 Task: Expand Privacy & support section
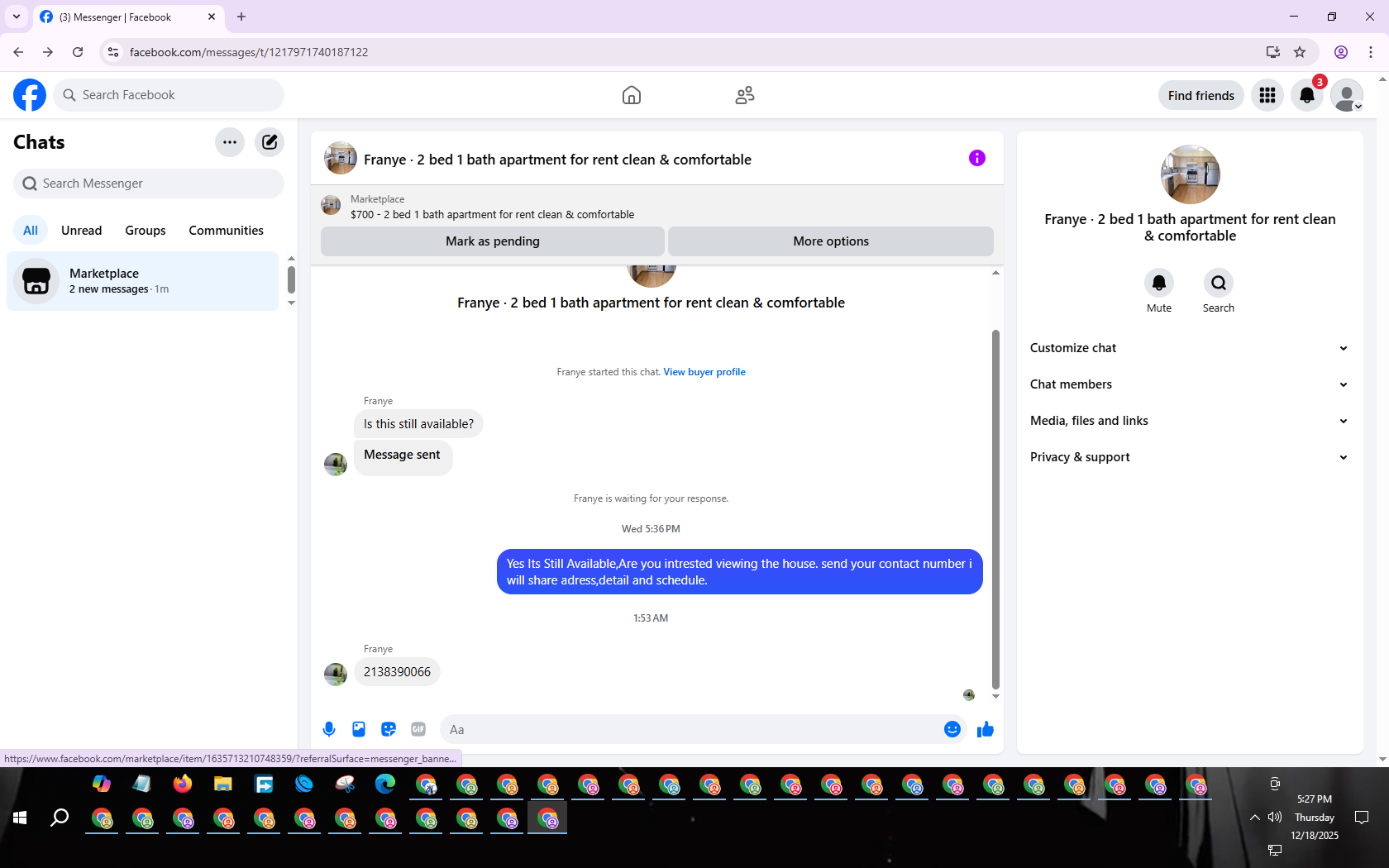click(x=1189, y=457)
